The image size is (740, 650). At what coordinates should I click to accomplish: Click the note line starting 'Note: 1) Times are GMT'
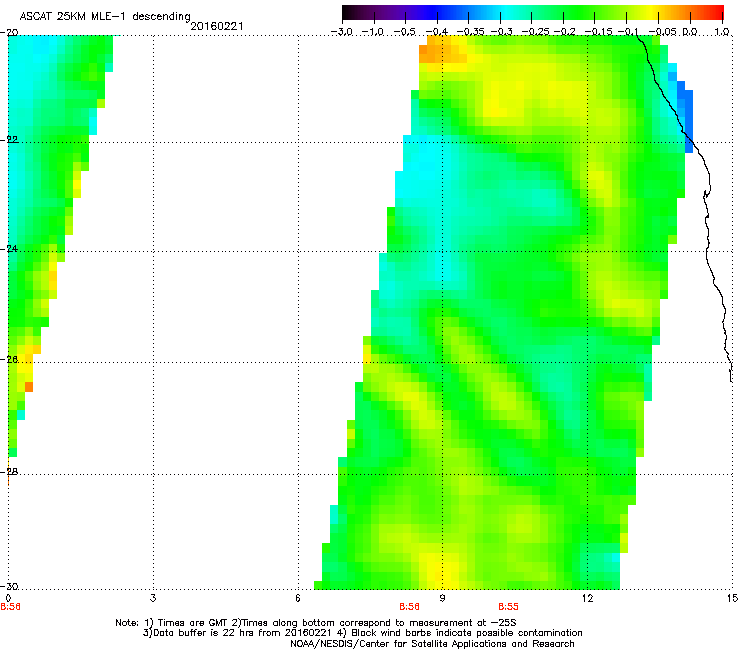(x=316, y=623)
